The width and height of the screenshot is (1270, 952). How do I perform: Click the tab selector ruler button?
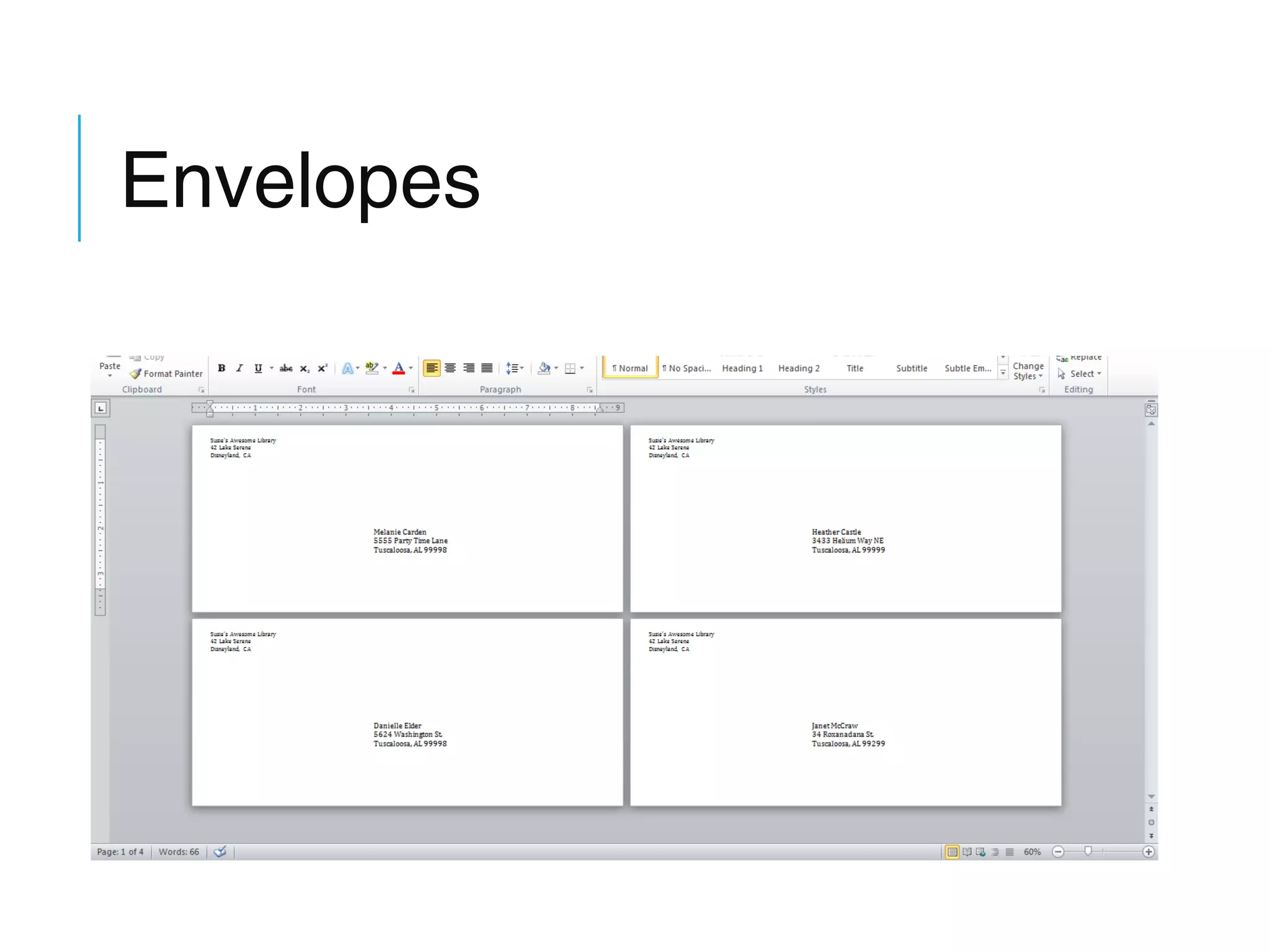click(101, 408)
